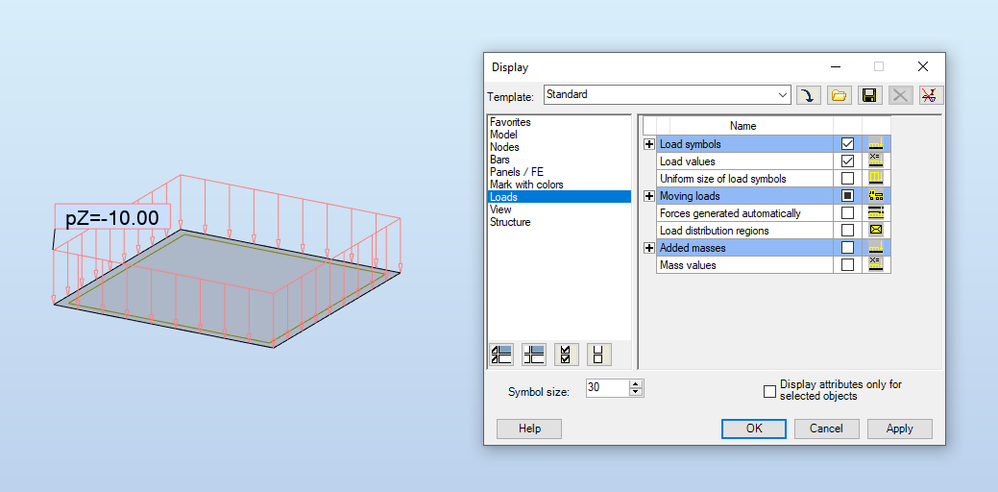998x492 pixels.
Task: Click second table-grid icon under category list
Action: click(533, 355)
